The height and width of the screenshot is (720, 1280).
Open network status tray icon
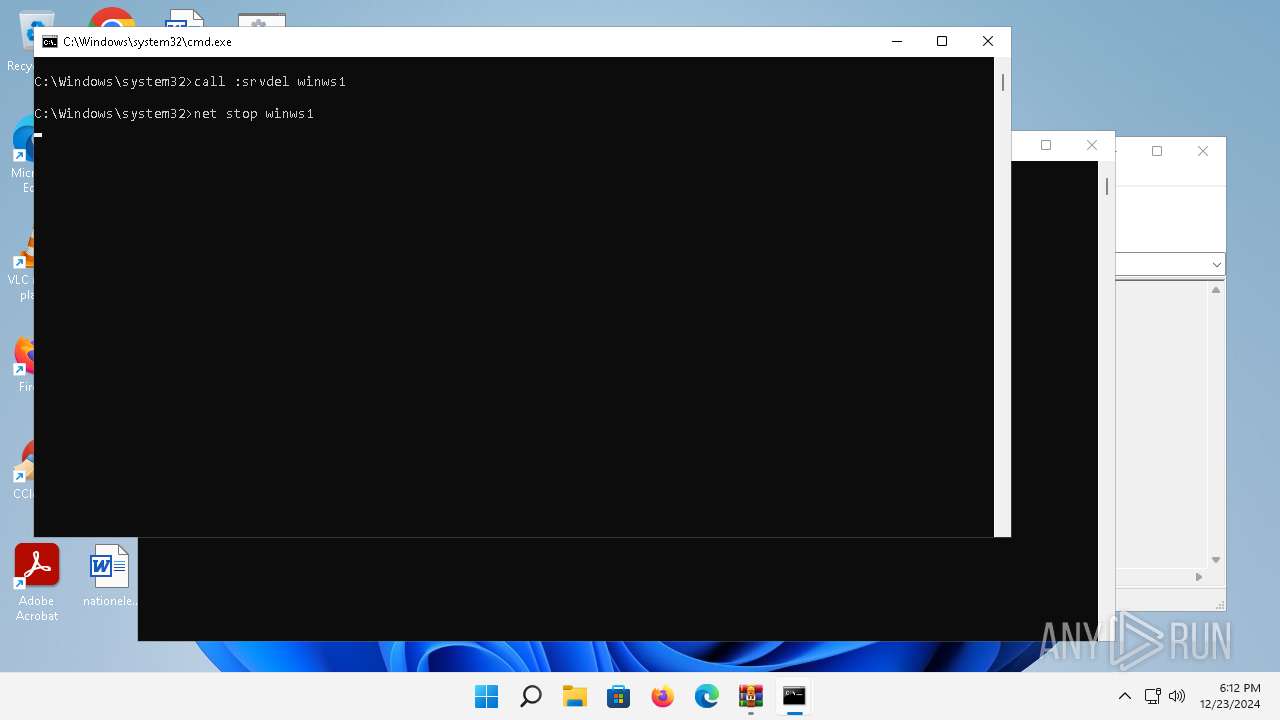click(x=1152, y=696)
